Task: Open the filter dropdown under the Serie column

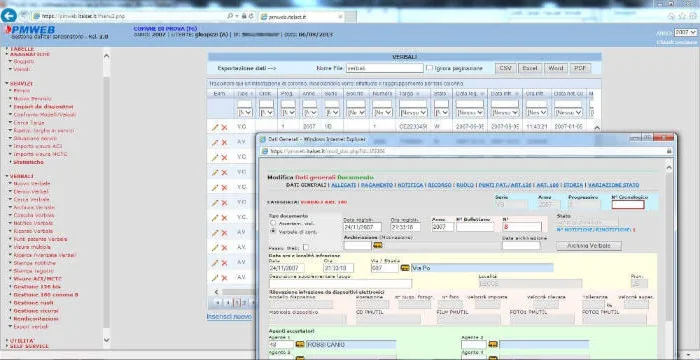Action: tap(332, 113)
